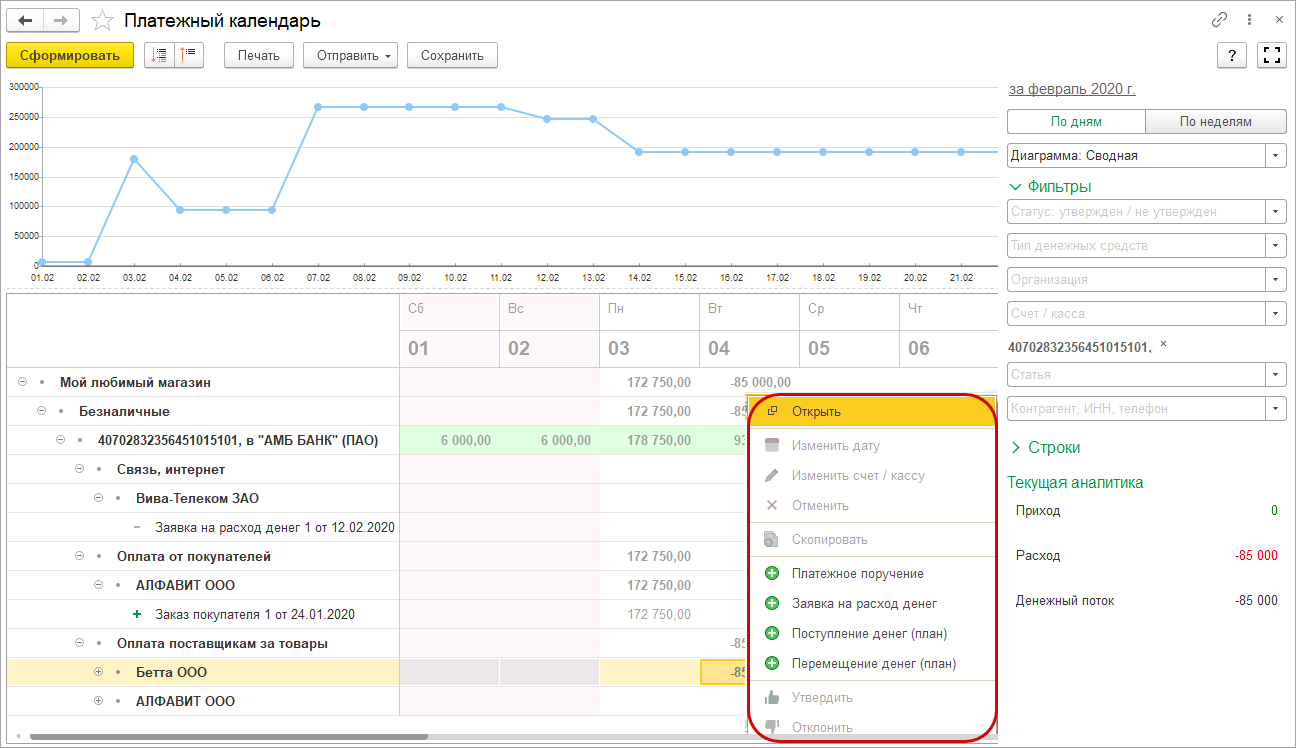The width and height of the screenshot is (1296, 748).
Task: Open the Организация dropdown arrow
Action: pos(1276,280)
